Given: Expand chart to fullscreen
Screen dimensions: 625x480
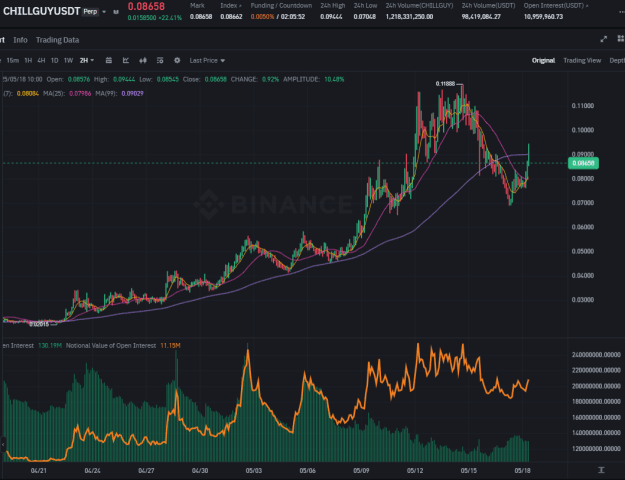Looking at the screenshot, I should [603, 39].
